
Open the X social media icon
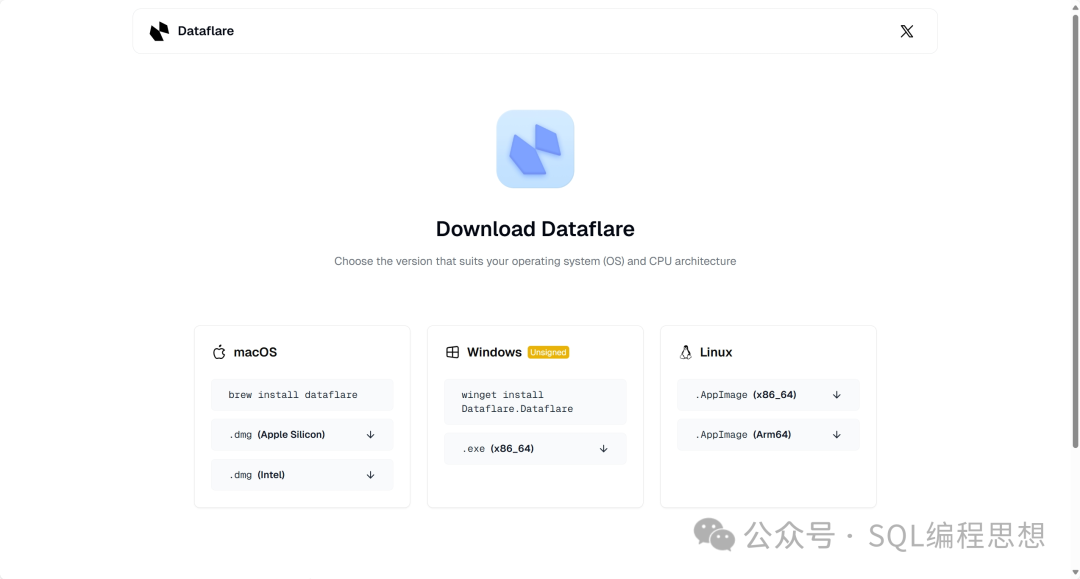pyautogui.click(x=906, y=31)
